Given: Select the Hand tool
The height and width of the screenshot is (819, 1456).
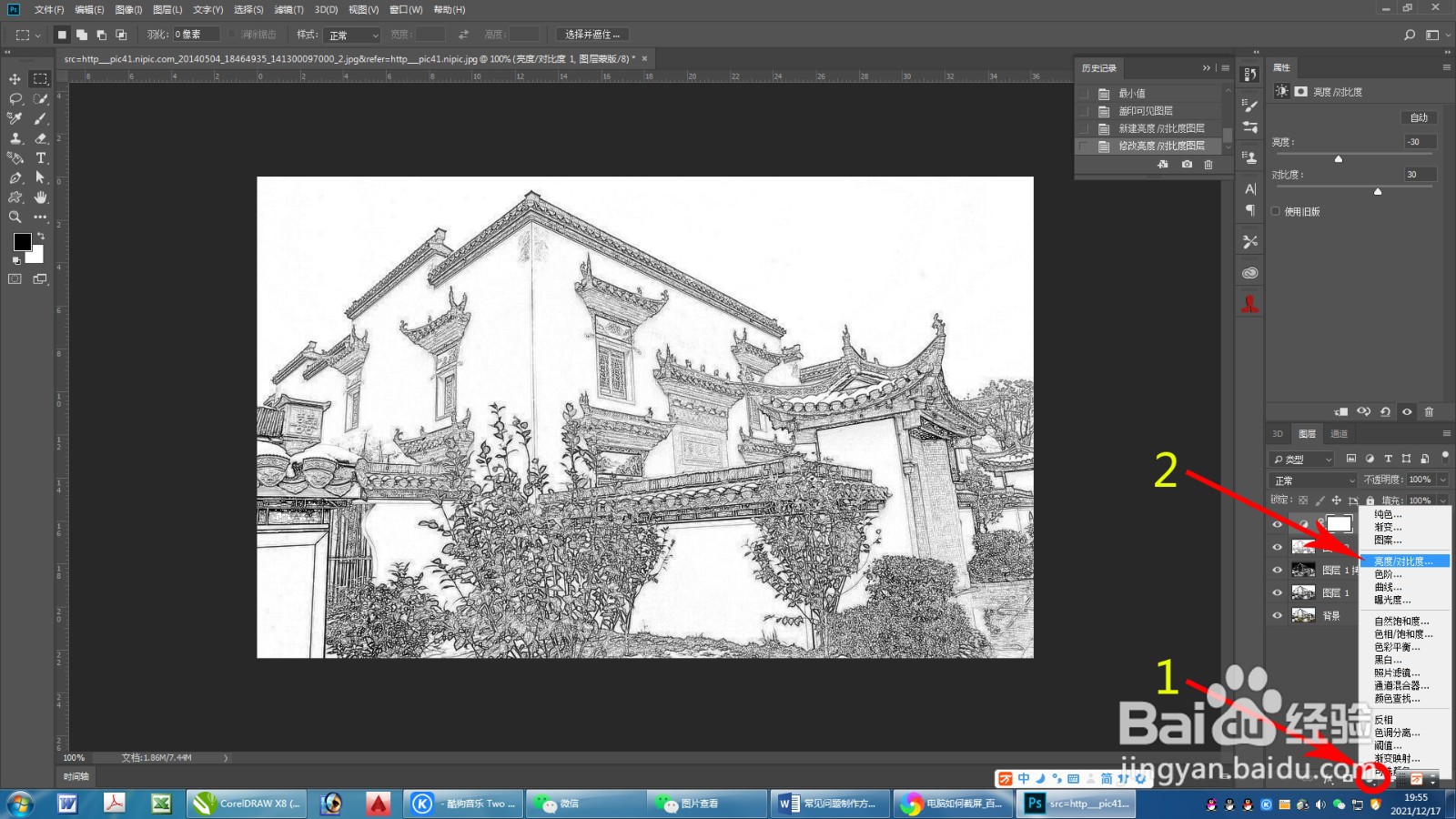Looking at the screenshot, I should tap(40, 197).
